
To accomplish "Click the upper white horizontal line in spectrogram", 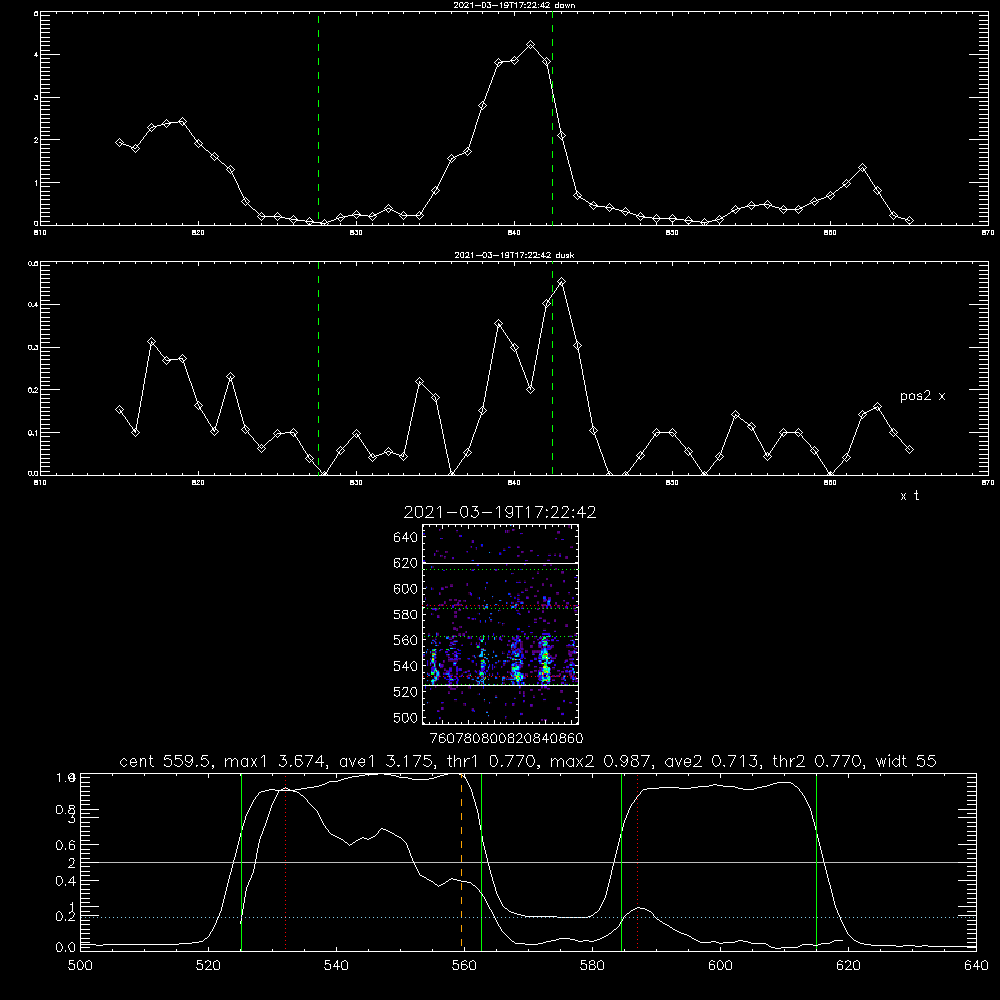I will [x=500, y=563].
